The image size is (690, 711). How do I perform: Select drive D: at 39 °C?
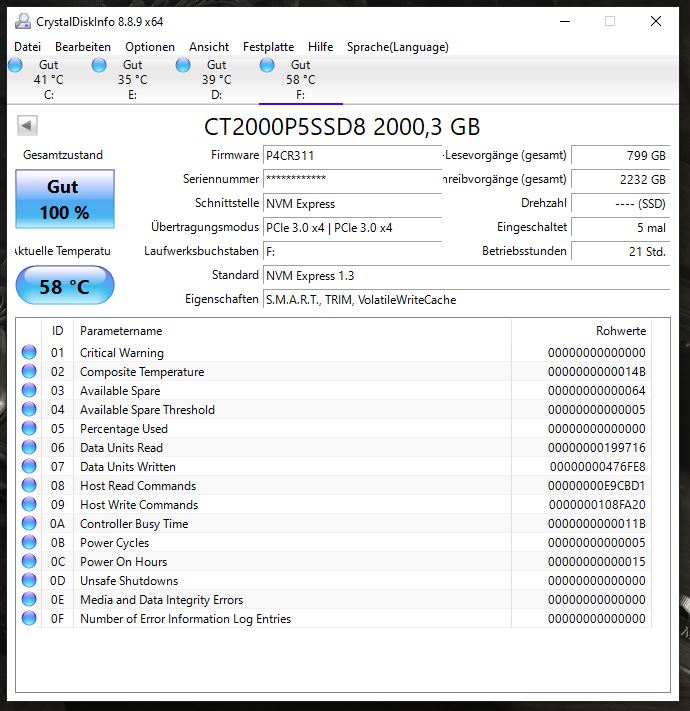[x=216, y=80]
